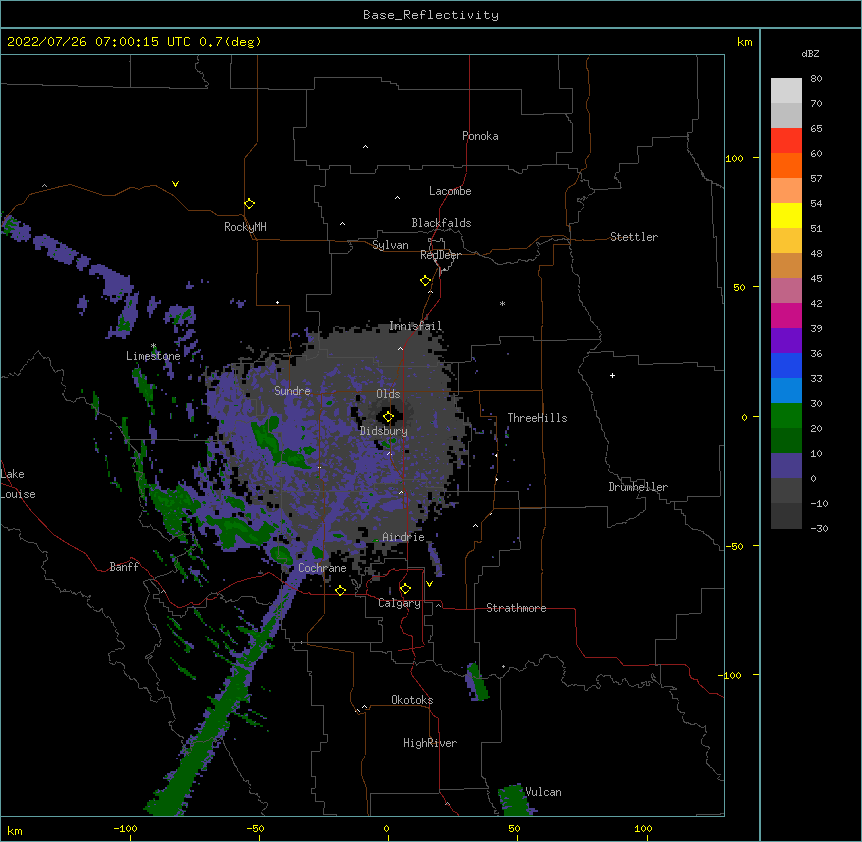This screenshot has height=842, width=862.
Task: Click the red 65 dBZ legend swatch
Action: point(786,140)
